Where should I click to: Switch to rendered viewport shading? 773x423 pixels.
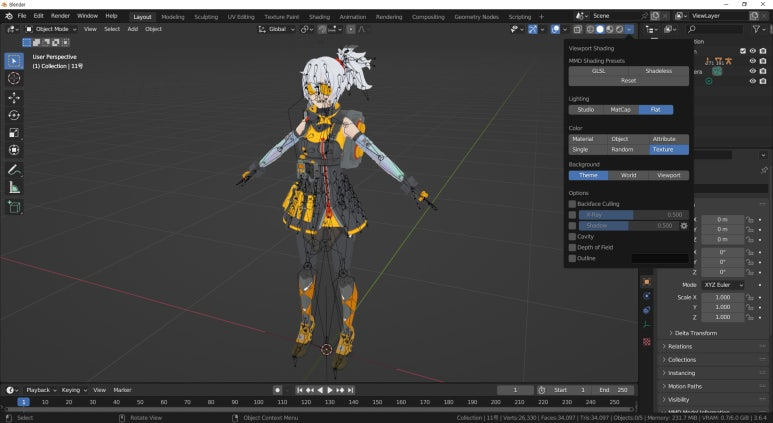pyautogui.click(x=619, y=29)
